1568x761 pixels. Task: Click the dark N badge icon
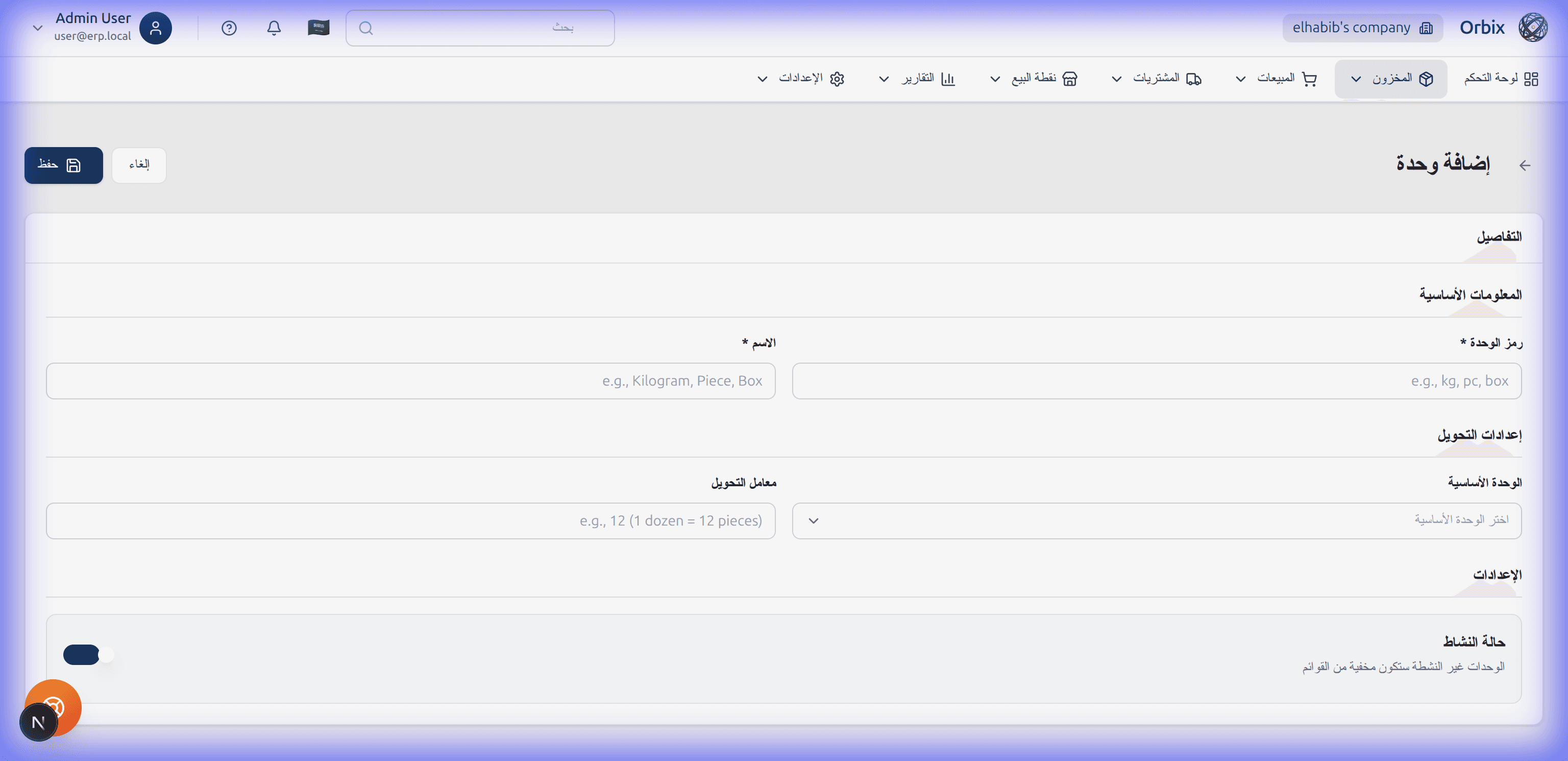pyautogui.click(x=38, y=723)
